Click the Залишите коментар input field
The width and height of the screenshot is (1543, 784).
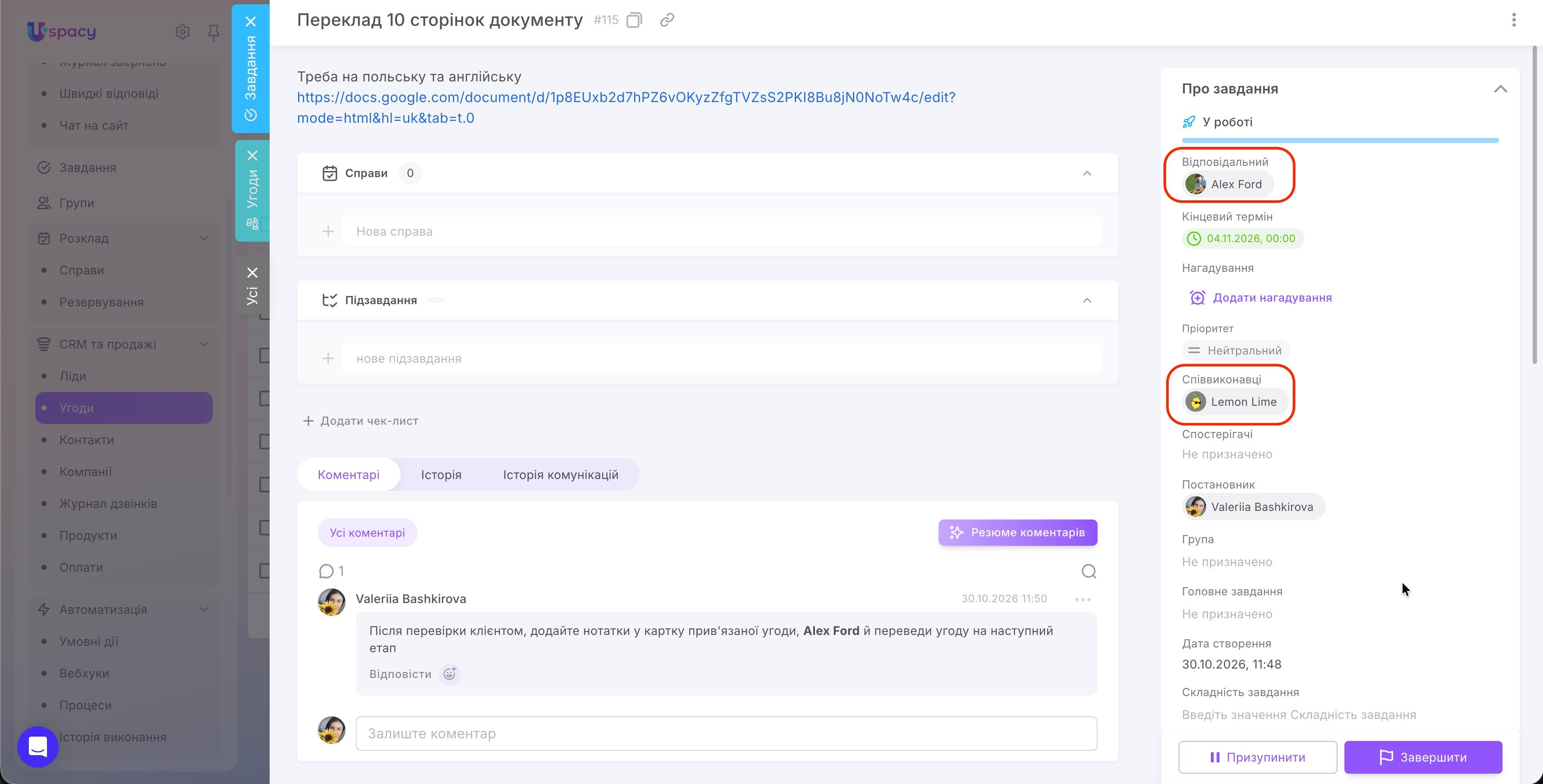coord(726,734)
